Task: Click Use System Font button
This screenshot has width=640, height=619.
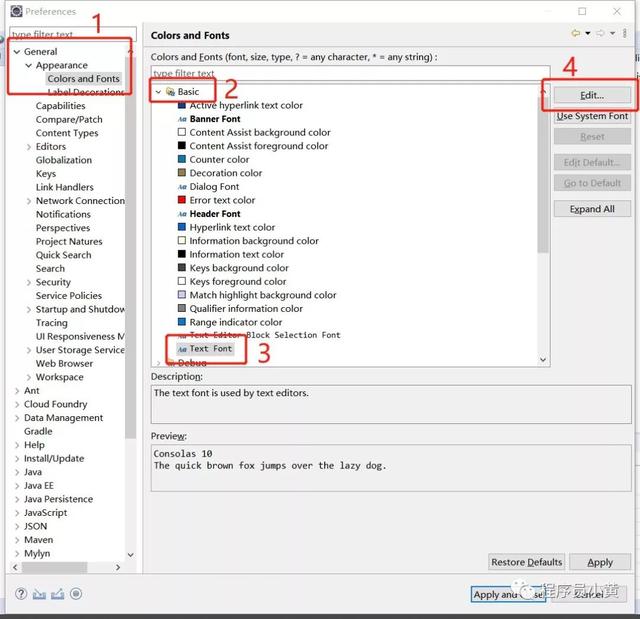Action: [x=592, y=116]
